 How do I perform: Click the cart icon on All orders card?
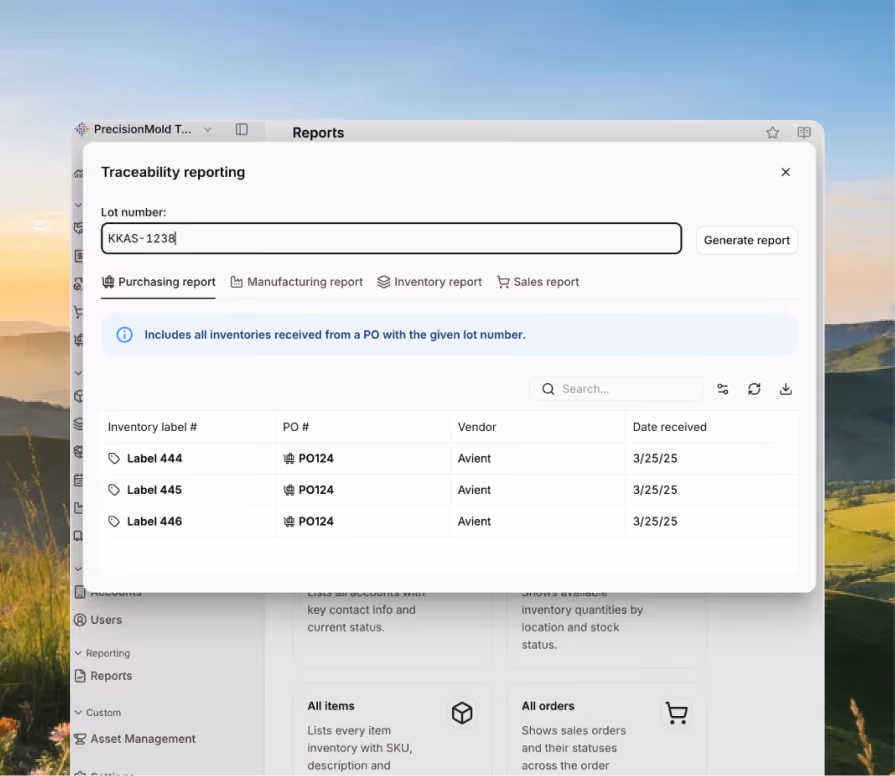tap(676, 713)
